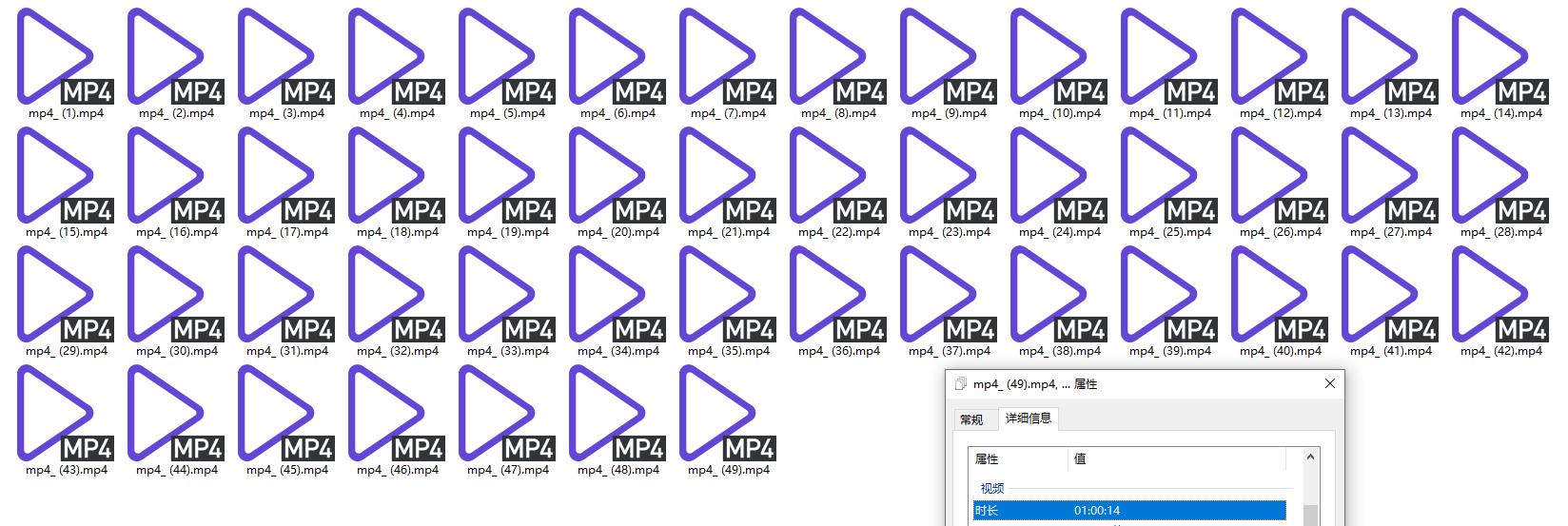
Task: Select the mp4_ (15).mp4 file icon
Action: click(64, 176)
